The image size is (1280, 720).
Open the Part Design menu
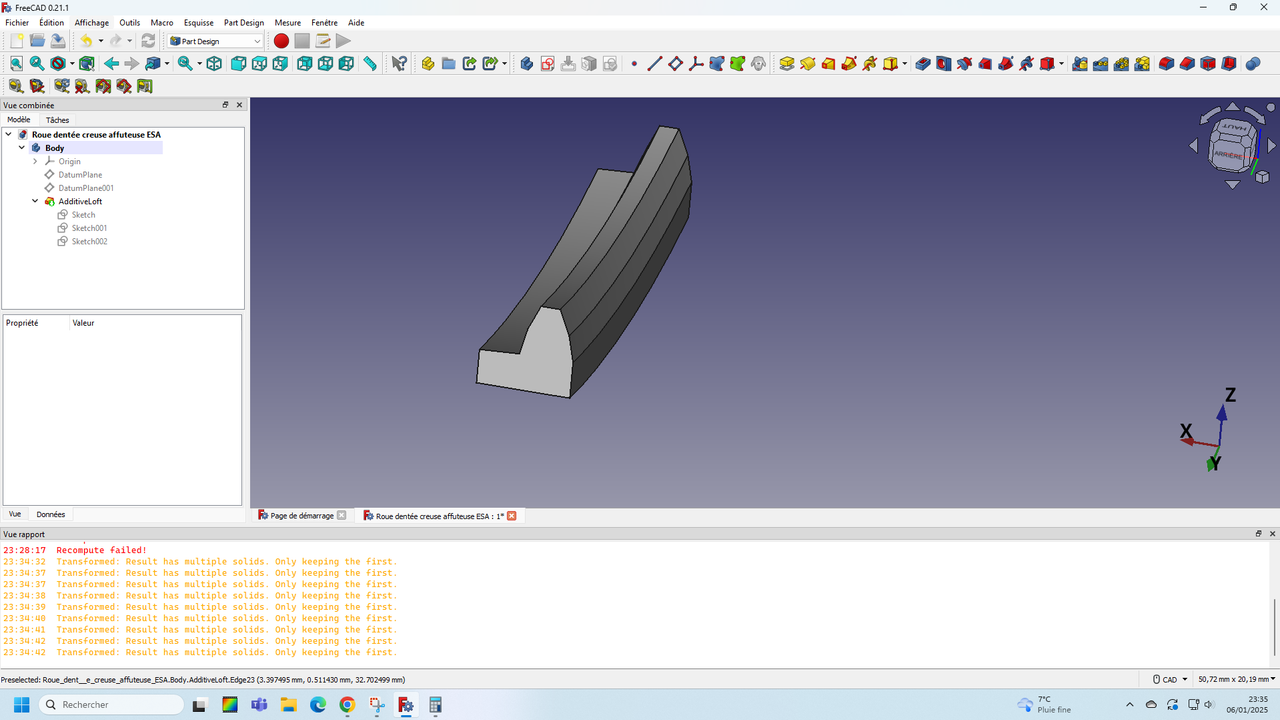click(244, 22)
